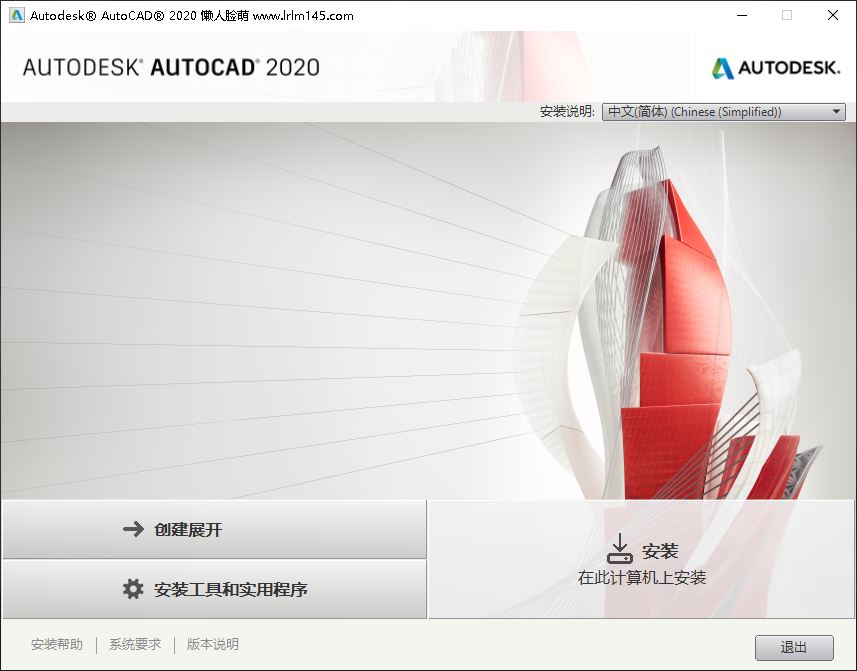Open the 系统要求 link
Viewport: 857px width, 671px height.
(135, 644)
